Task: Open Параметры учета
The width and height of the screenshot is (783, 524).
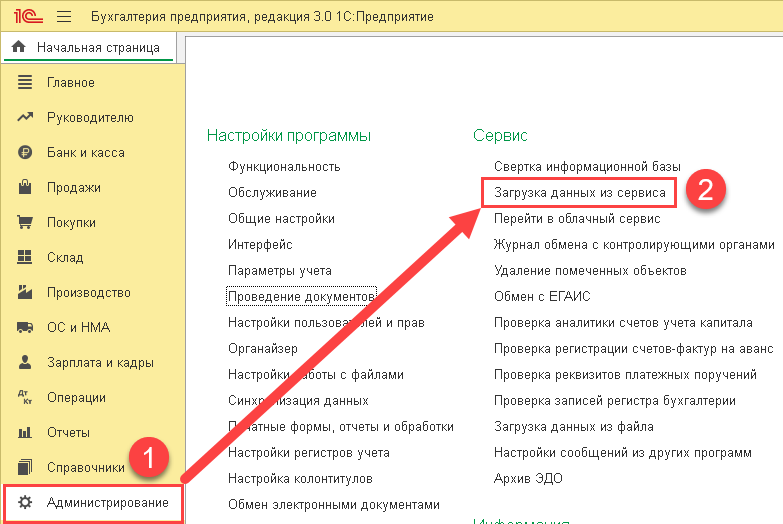Action: point(280,270)
